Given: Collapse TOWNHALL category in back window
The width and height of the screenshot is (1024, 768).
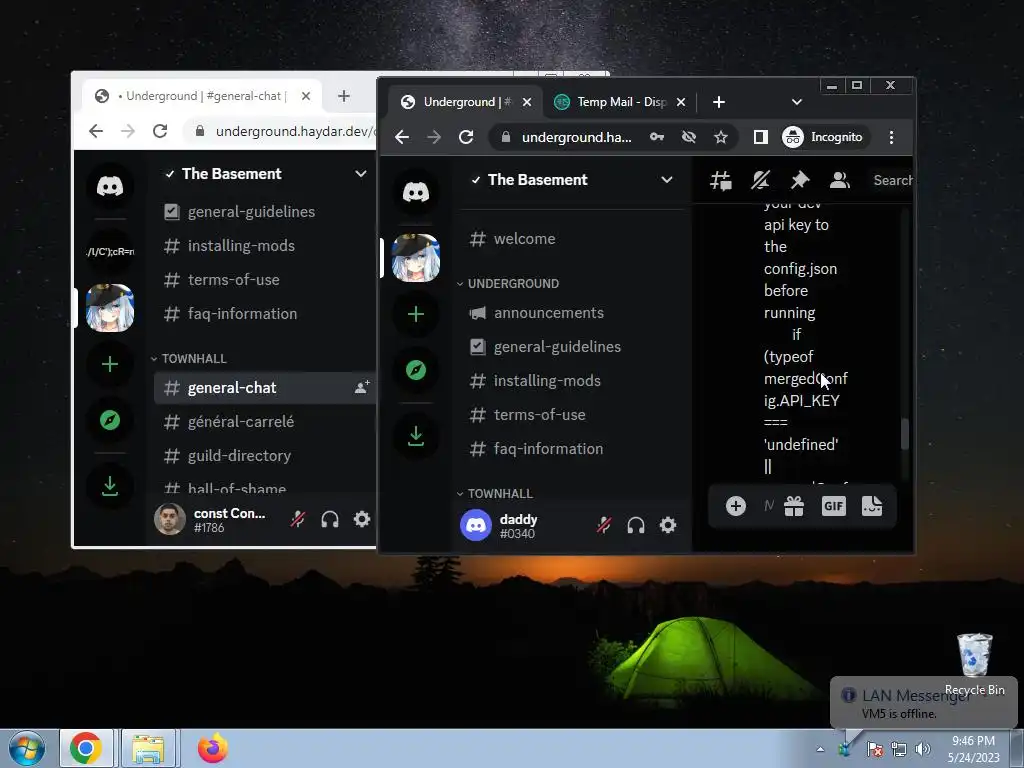Looking at the screenshot, I should tap(189, 359).
